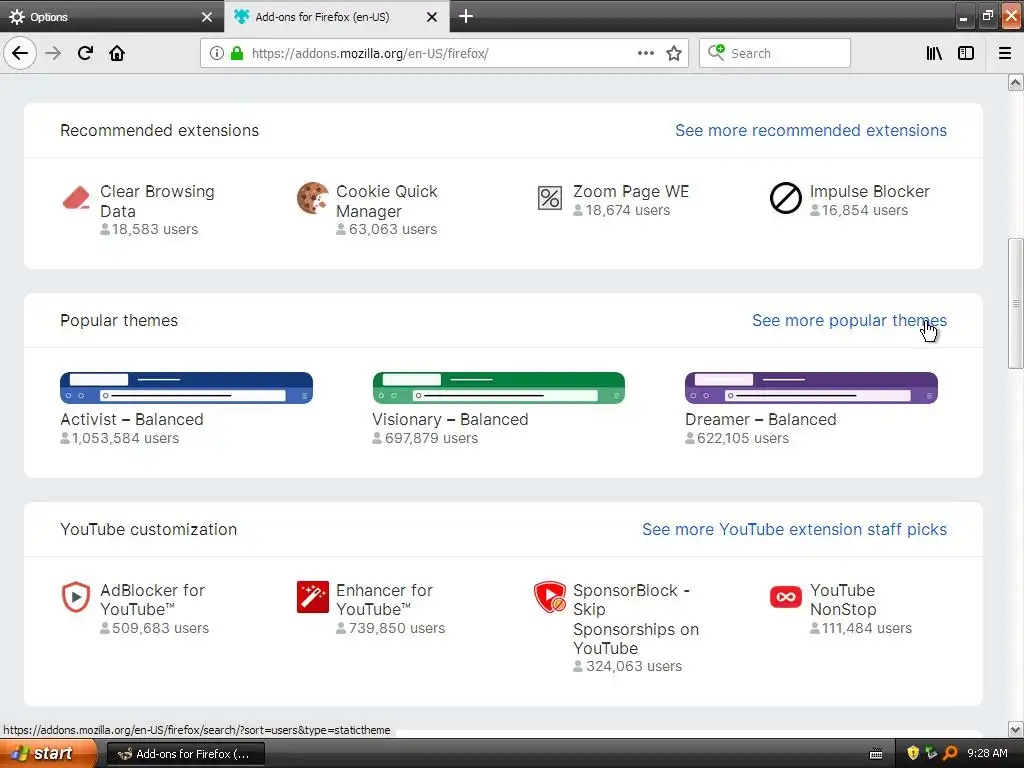Screen dimensions: 1024x768
Task: Open page actions three-dot menu
Action: pos(645,53)
